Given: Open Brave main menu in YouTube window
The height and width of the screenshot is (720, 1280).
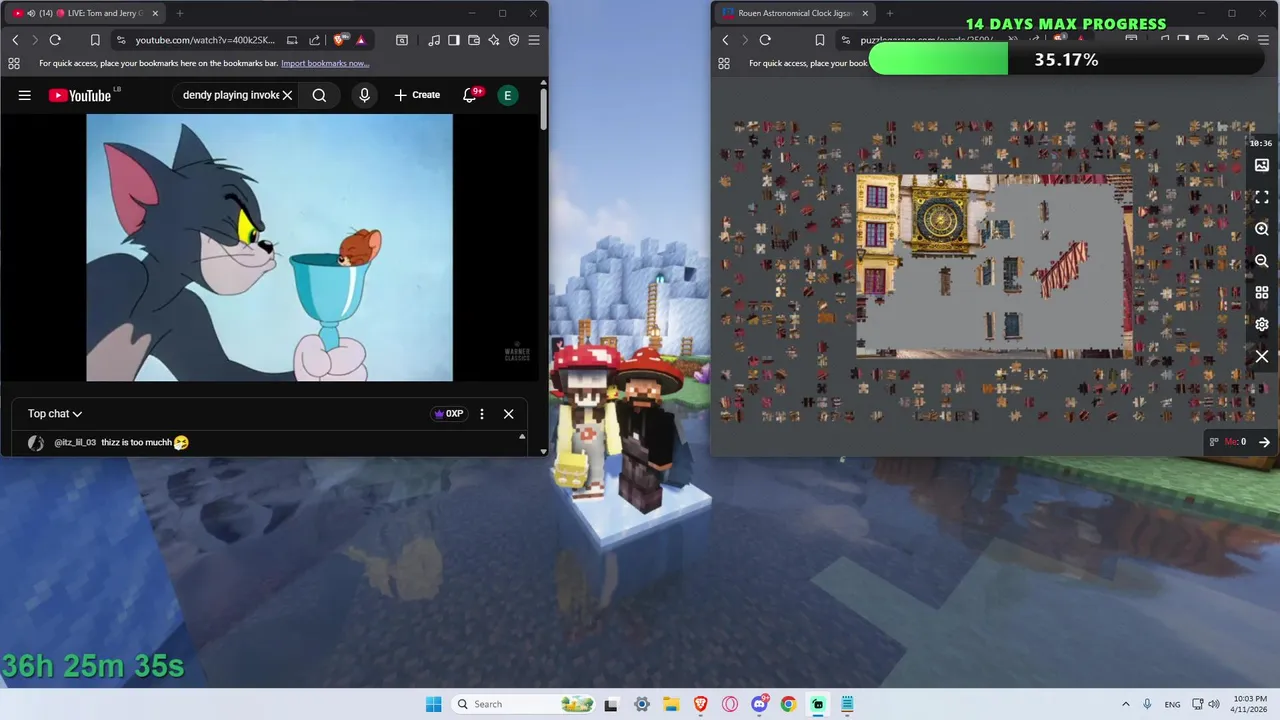Looking at the screenshot, I should [x=534, y=40].
